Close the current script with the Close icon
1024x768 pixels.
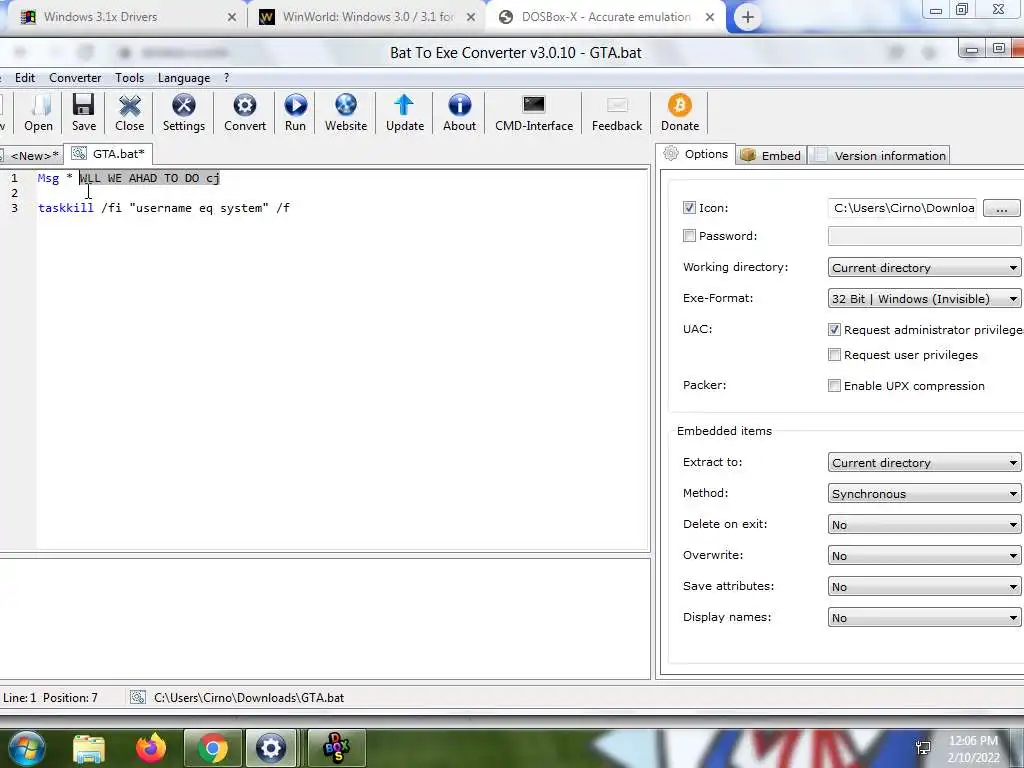[129, 112]
